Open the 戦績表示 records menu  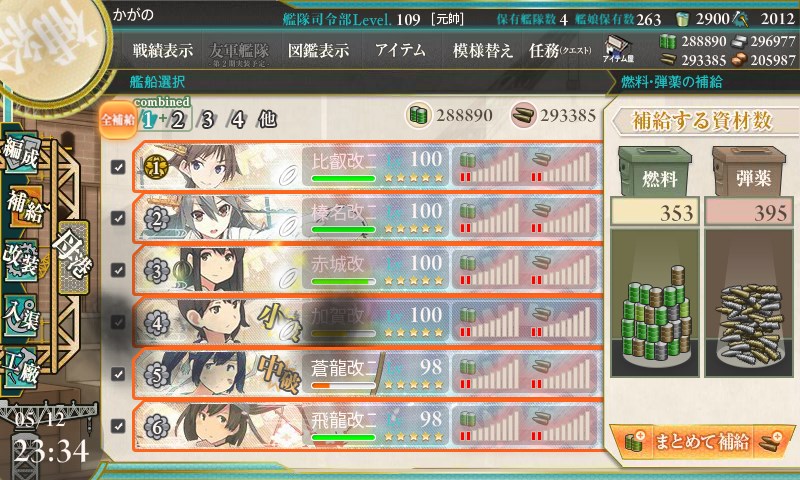[x=163, y=50]
